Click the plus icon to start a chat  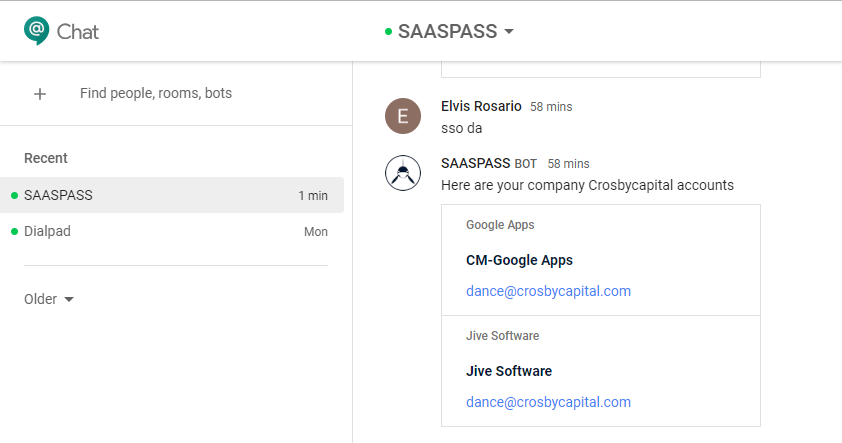pos(40,94)
